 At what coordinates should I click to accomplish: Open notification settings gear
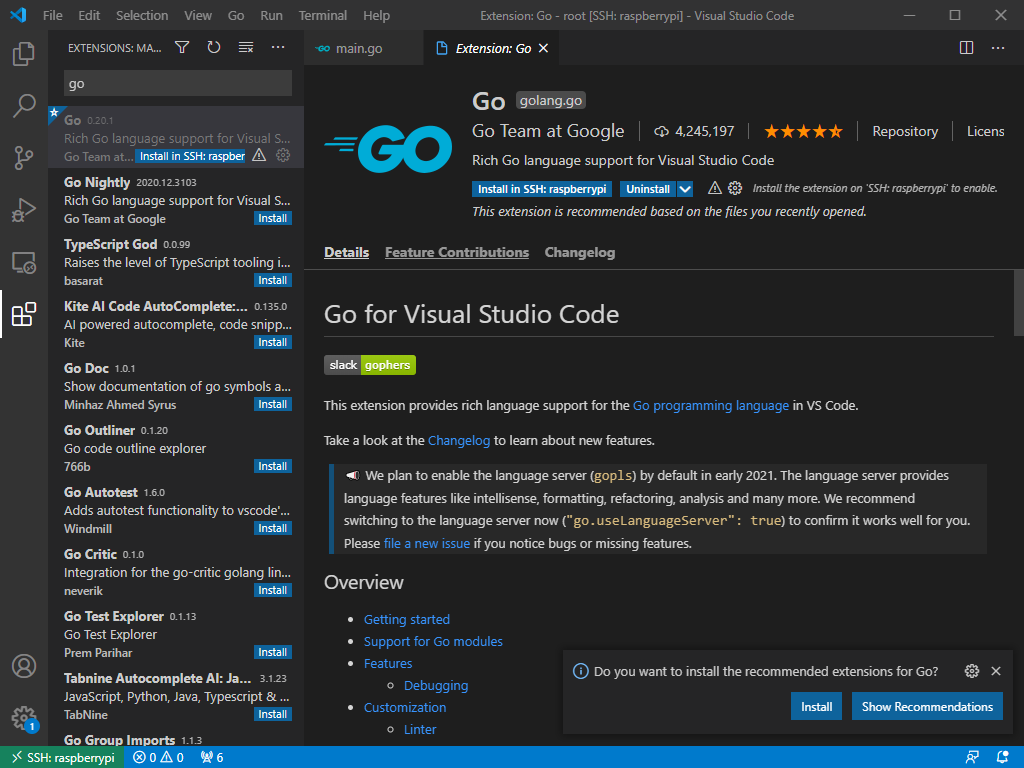[x=972, y=671]
